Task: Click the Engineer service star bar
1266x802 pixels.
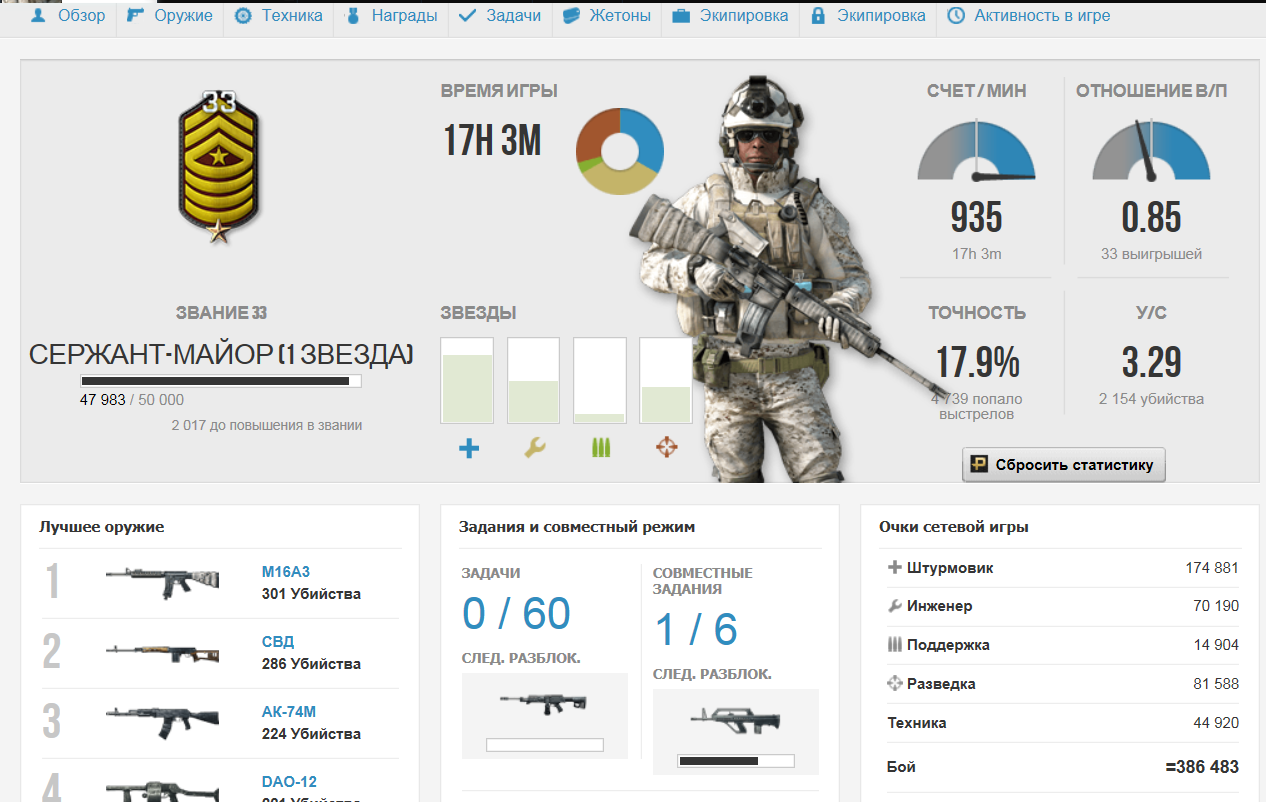Action: coord(533,381)
